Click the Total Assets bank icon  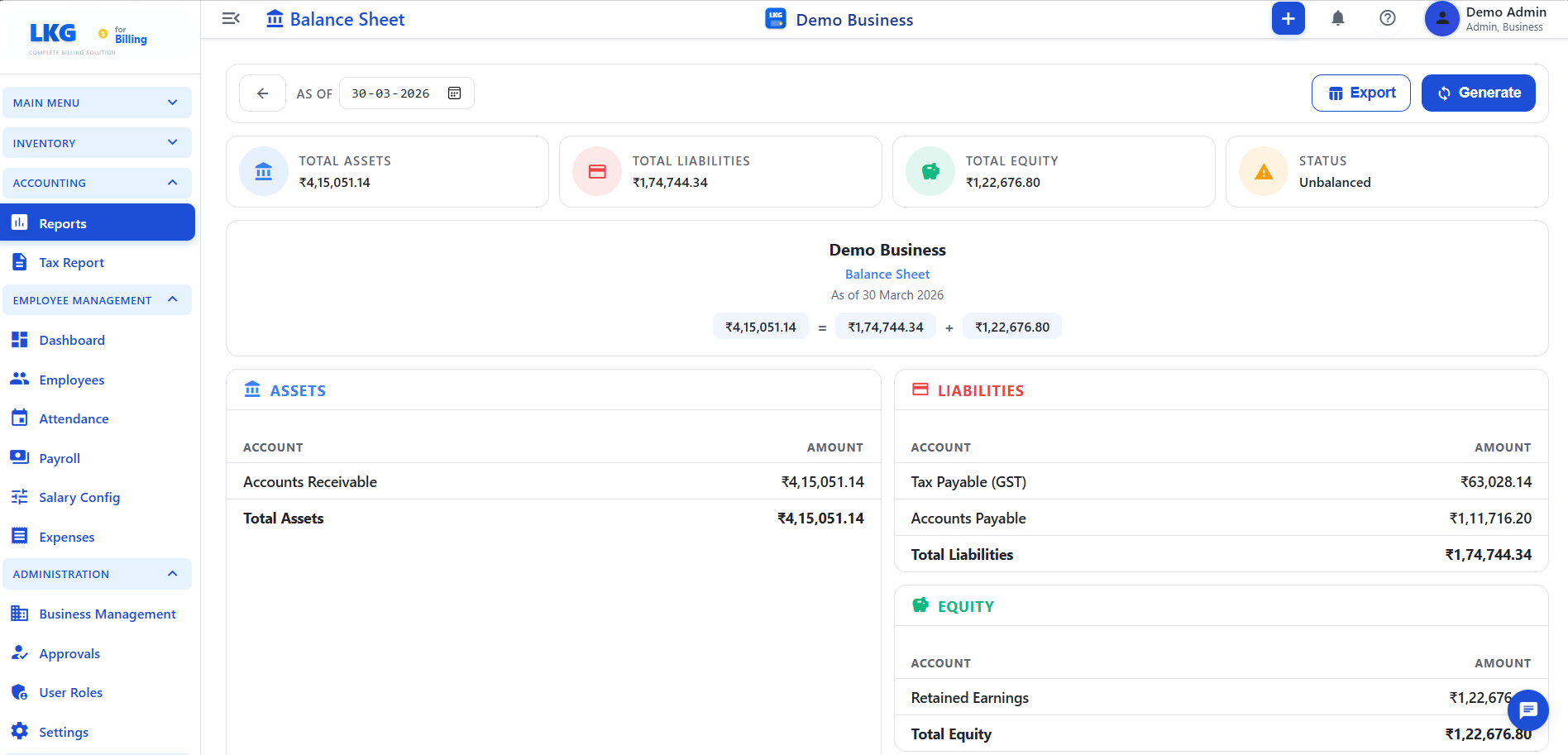(264, 171)
